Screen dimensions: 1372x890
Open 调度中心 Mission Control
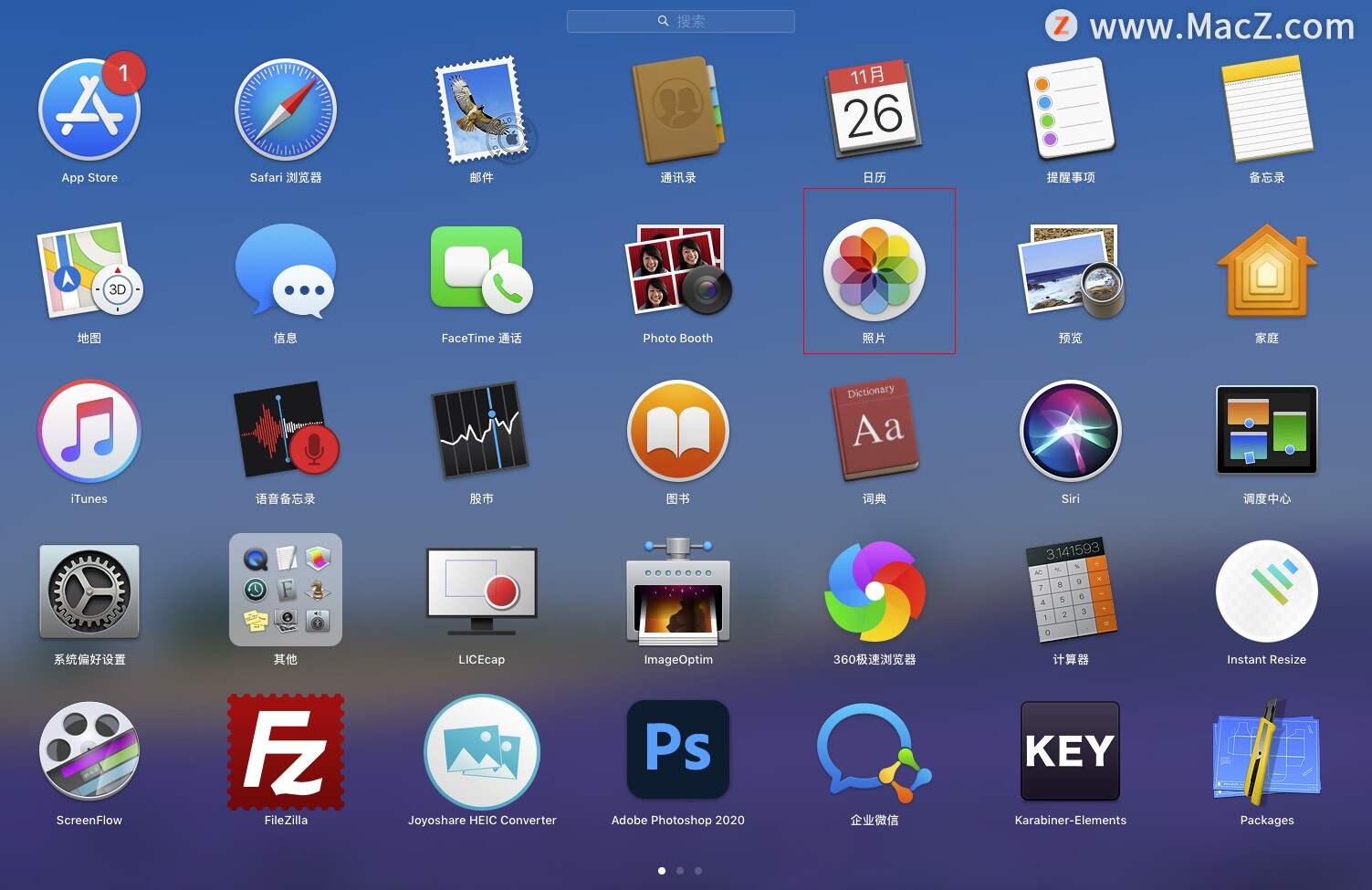pyautogui.click(x=1267, y=430)
